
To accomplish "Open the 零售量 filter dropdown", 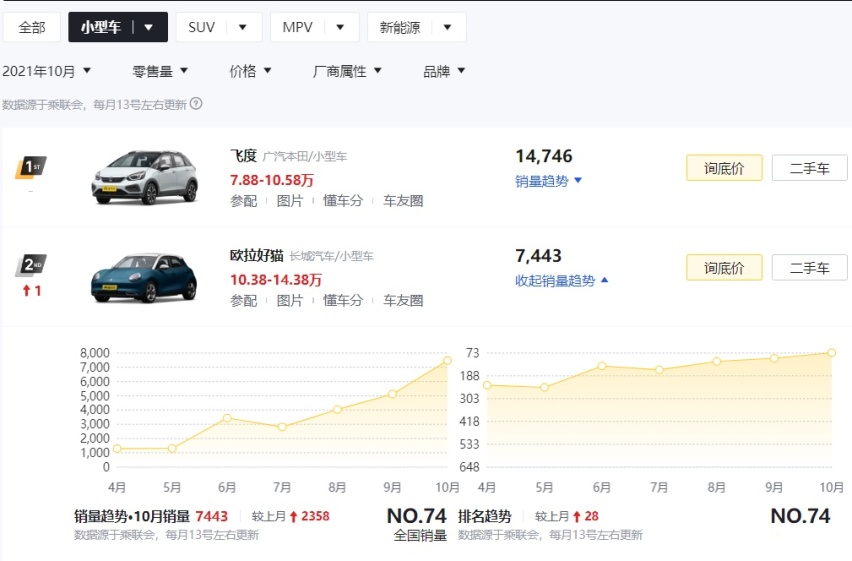I will tap(160, 71).
